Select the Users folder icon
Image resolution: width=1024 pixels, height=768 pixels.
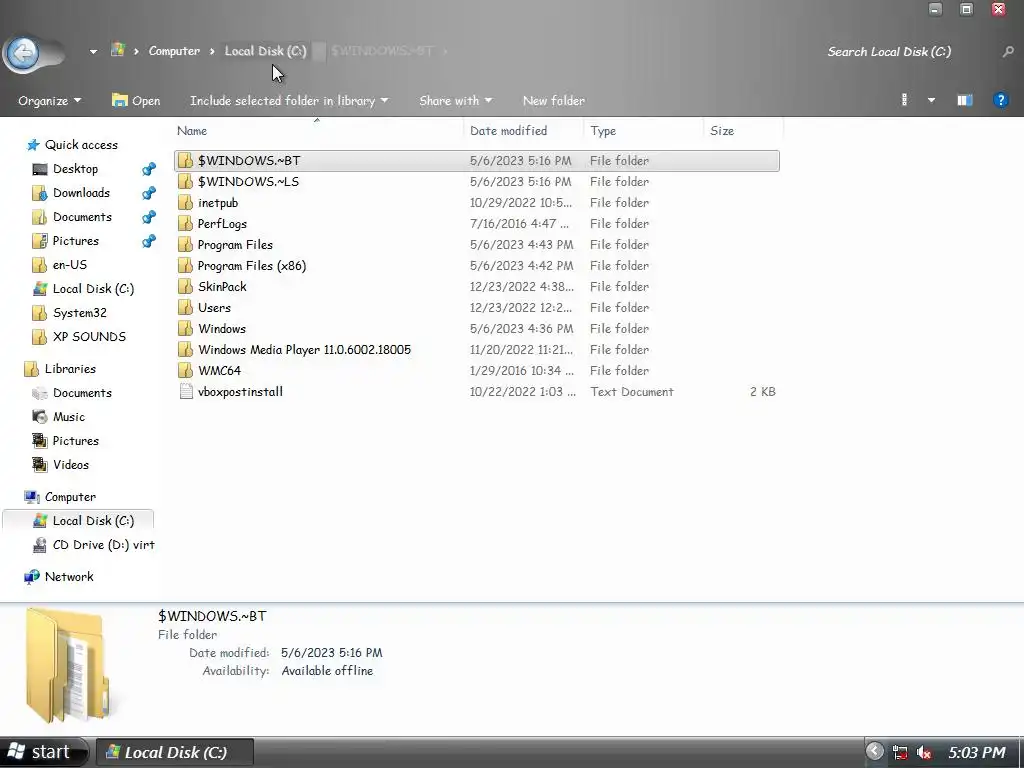[186, 308]
